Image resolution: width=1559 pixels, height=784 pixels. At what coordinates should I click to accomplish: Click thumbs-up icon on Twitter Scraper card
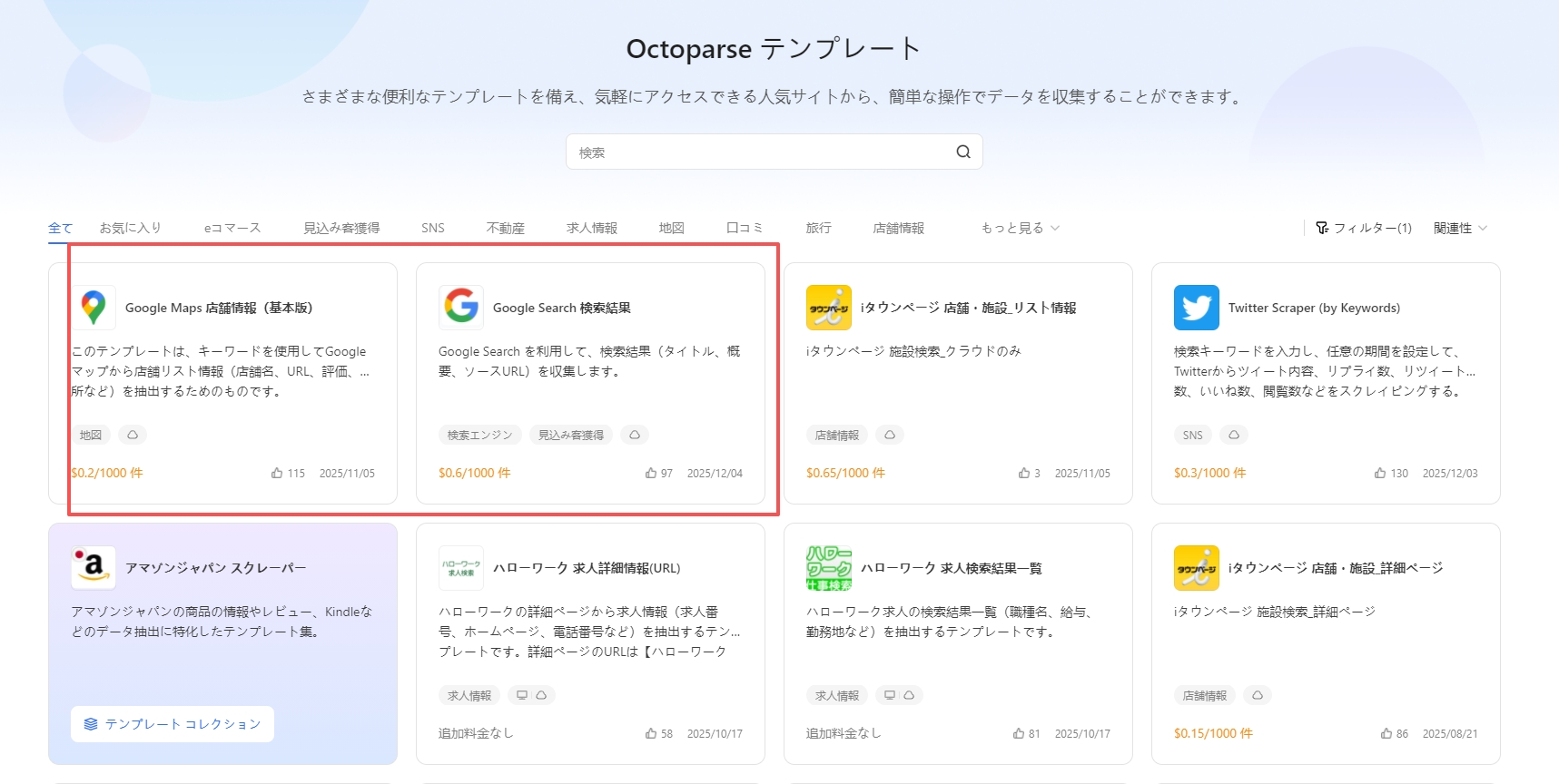click(1379, 474)
